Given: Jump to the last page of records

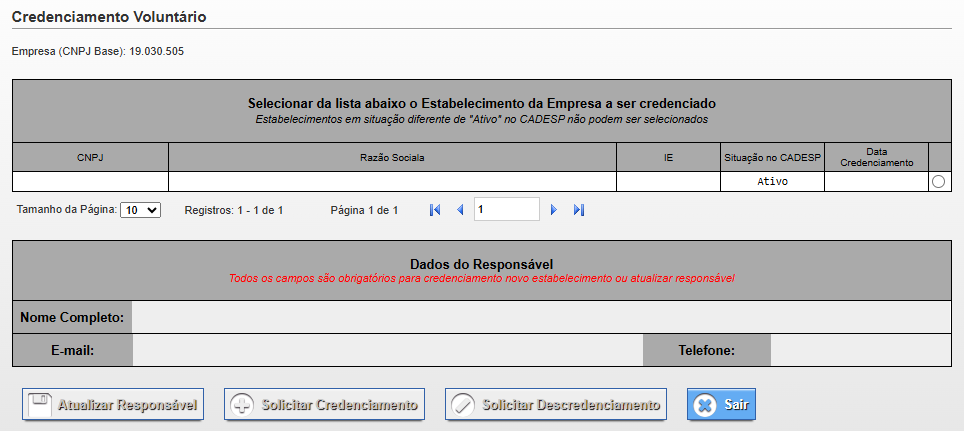Looking at the screenshot, I should pyautogui.click(x=579, y=210).
